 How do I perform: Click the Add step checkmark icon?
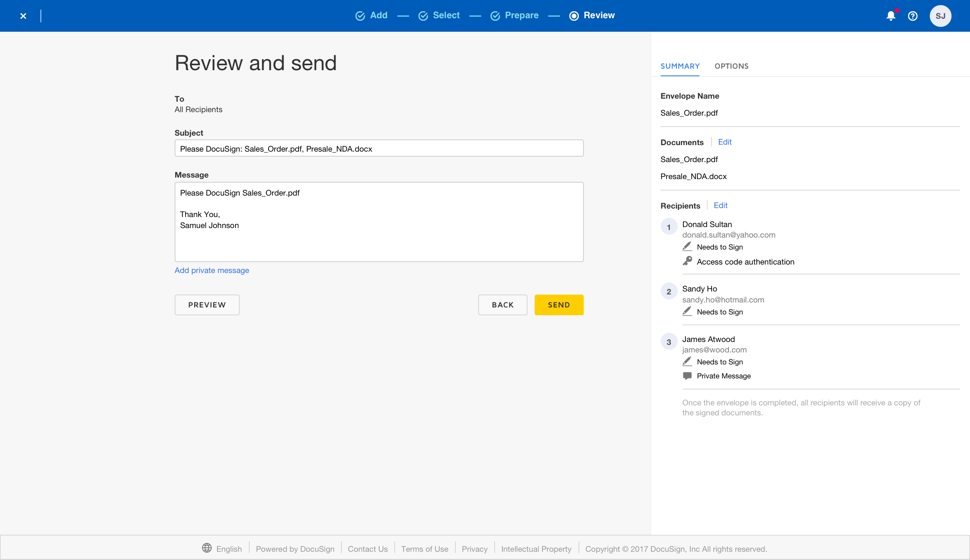[x=360, y=16]
